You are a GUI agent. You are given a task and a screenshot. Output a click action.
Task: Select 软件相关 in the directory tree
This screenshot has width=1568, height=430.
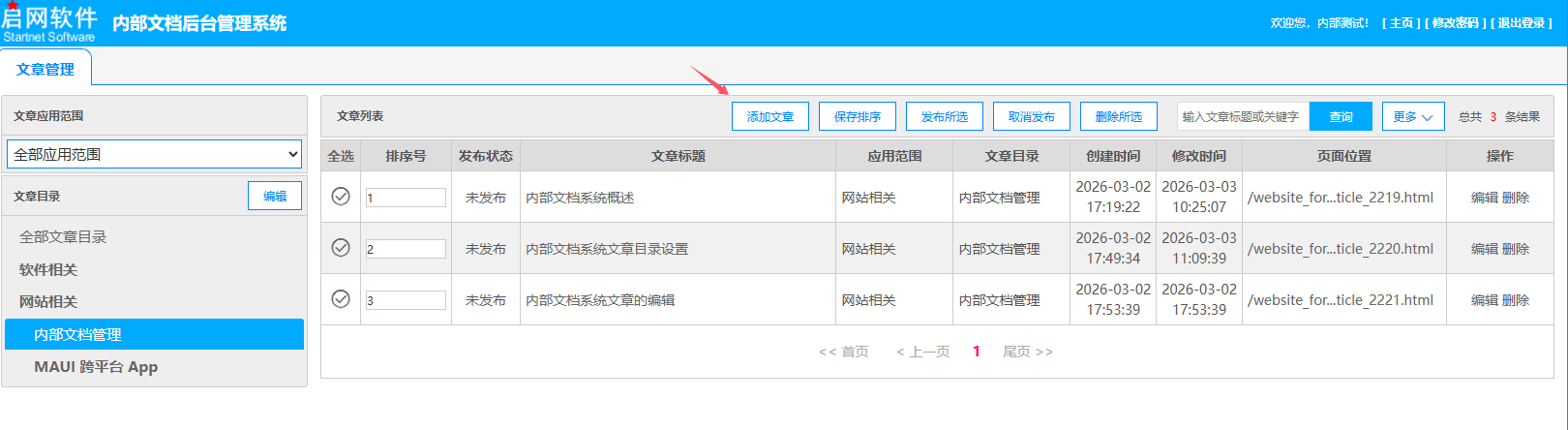pos(48,269)
